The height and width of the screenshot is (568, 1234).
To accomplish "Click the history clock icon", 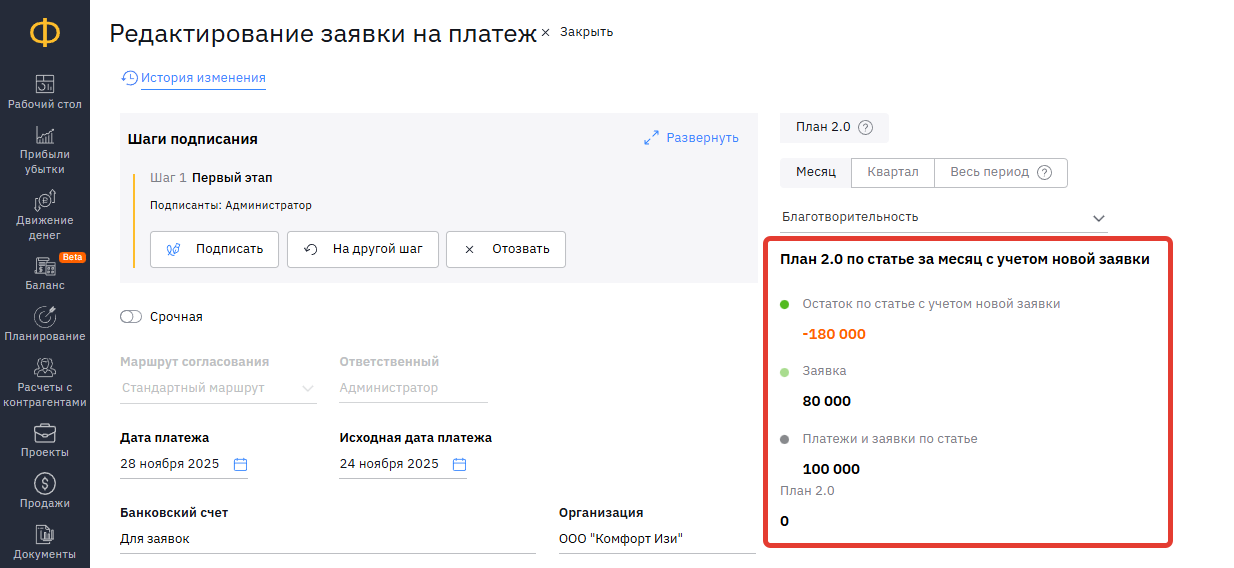I will [x=129, y=78].
